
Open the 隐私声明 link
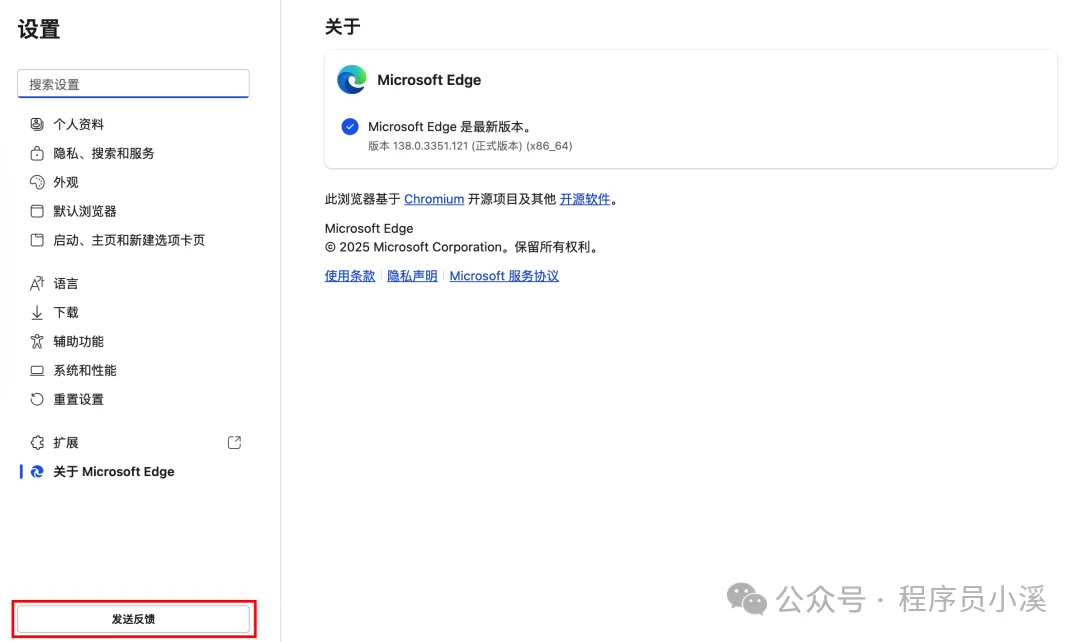(412, 276)
